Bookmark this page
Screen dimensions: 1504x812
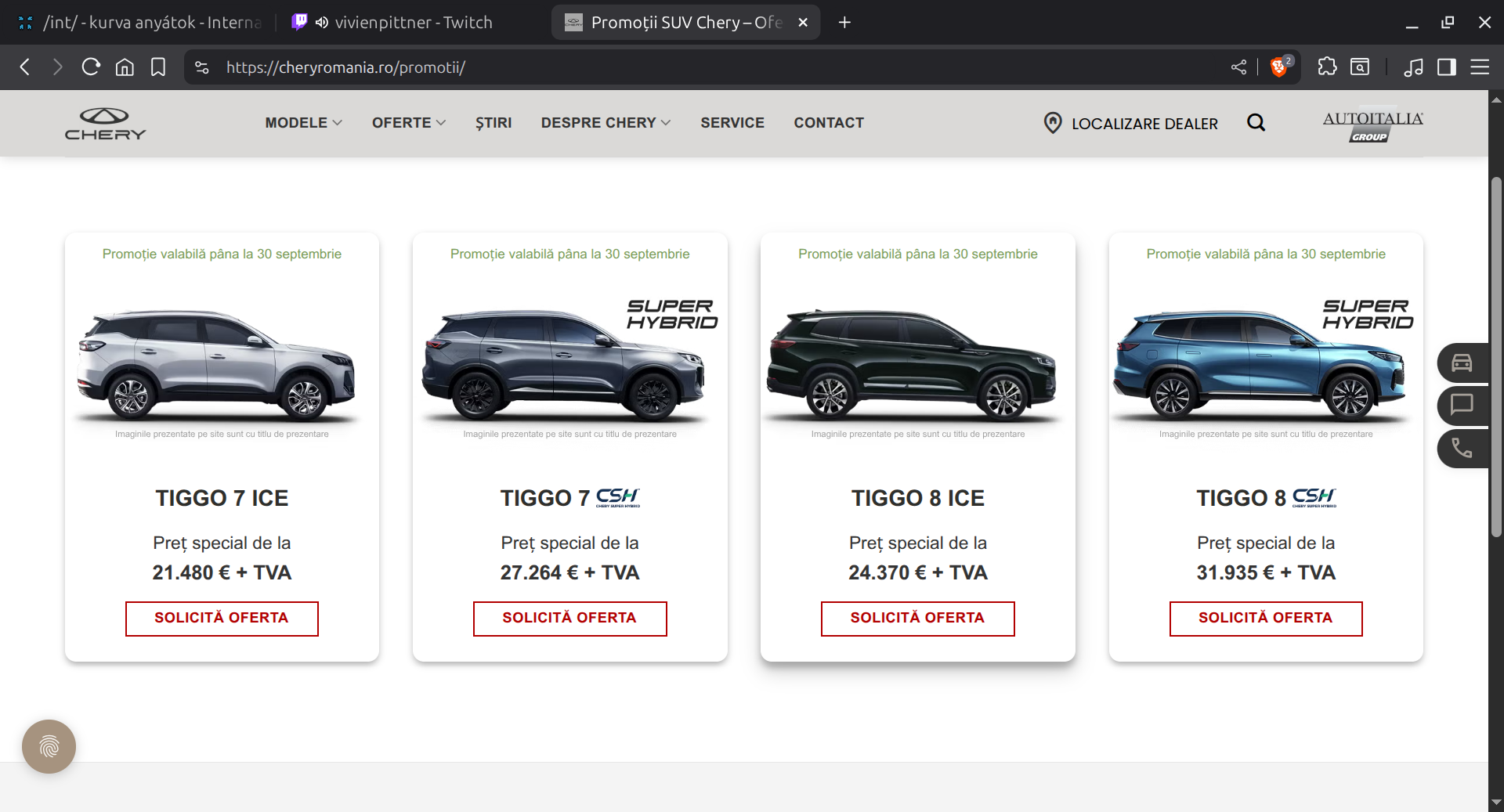(158, 67)
